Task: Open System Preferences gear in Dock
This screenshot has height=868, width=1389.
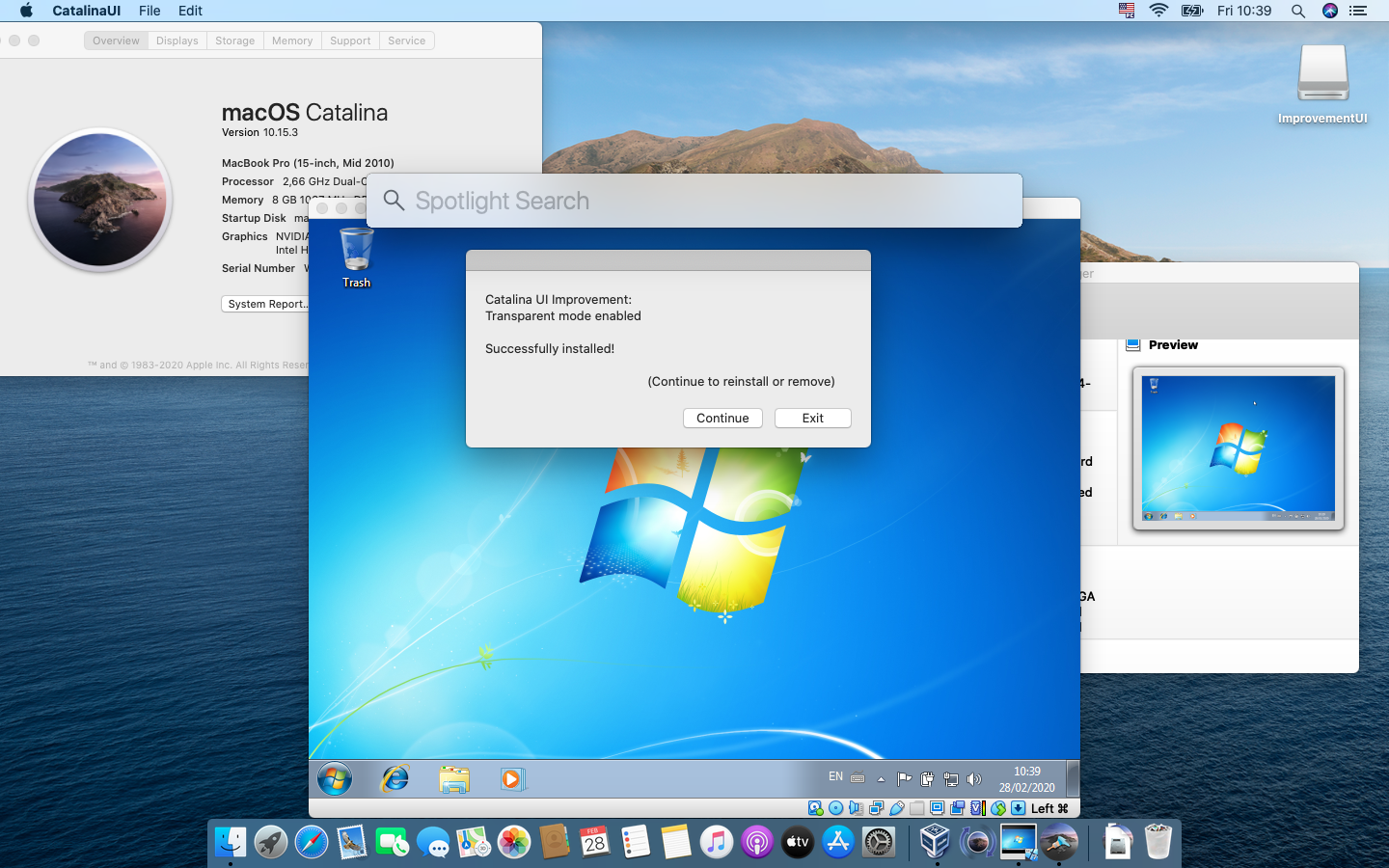Action: point(879,842)
